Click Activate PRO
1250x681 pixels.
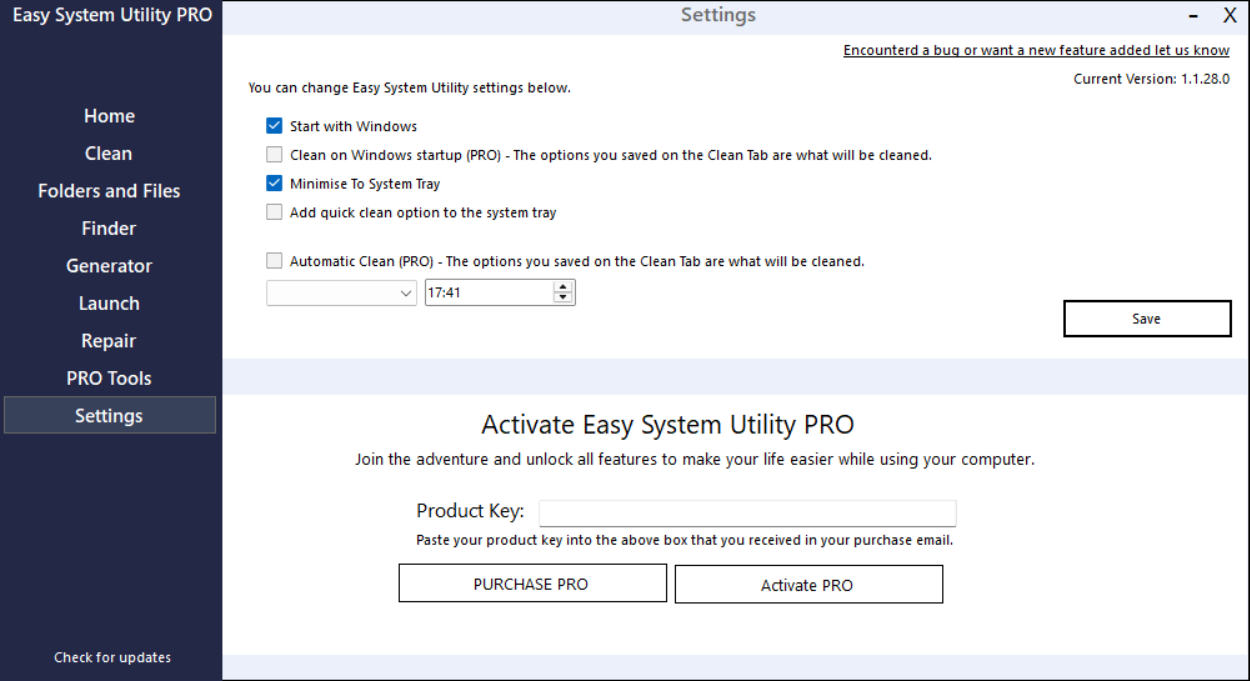coord(808,585)
